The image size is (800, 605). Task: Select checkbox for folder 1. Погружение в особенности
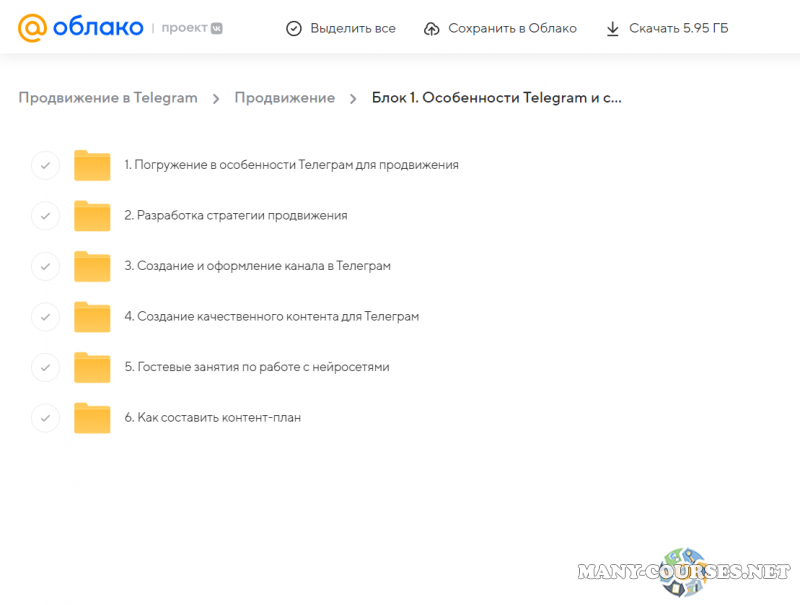[45, 165]
